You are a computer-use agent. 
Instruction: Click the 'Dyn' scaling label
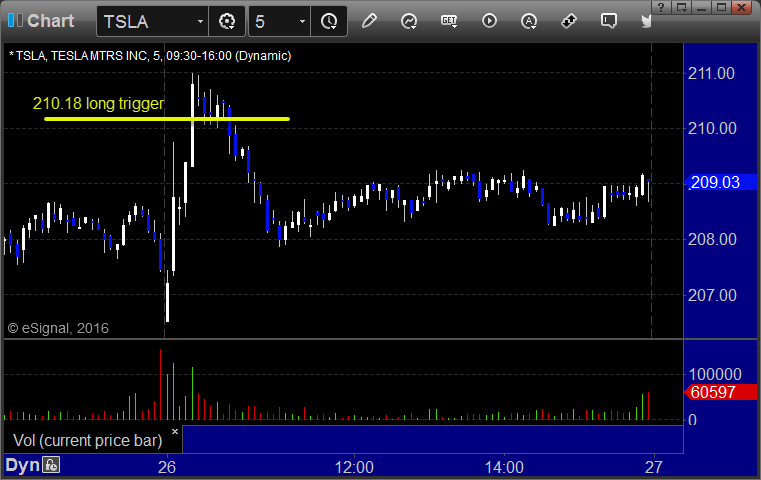[x=22, y=466]
